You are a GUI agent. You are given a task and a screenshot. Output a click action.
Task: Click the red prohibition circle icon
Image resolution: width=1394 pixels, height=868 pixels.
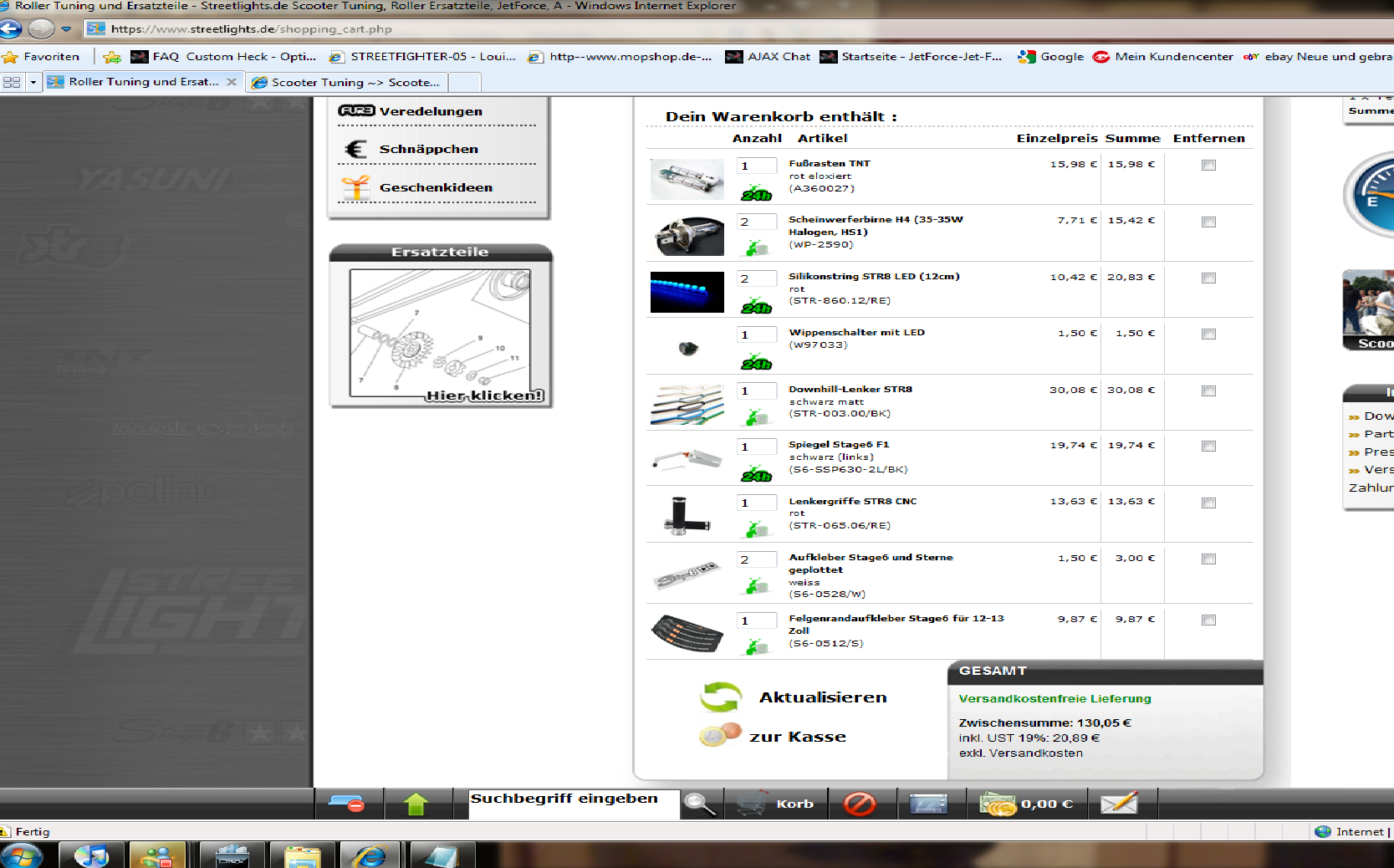(860, 804)
